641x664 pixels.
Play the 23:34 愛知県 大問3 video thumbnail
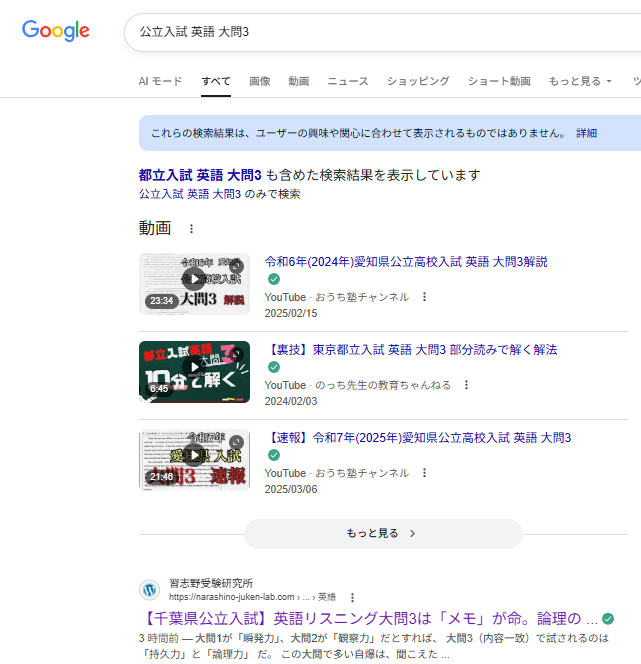194,283
